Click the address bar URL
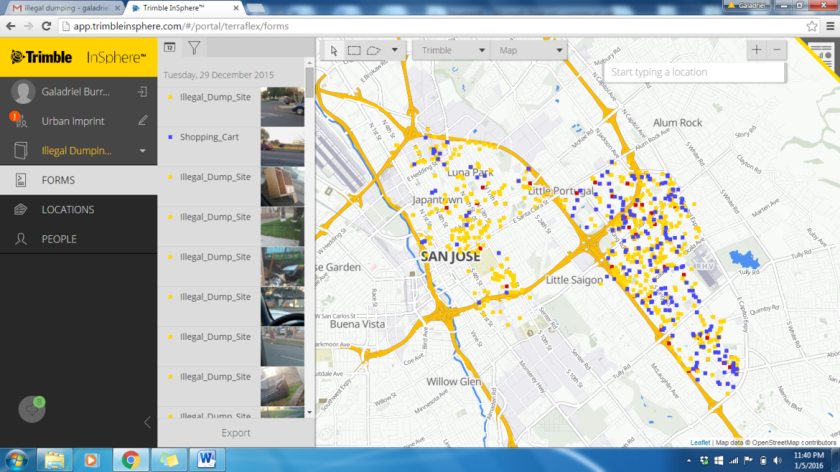Screen dimensions: 840x472 click(181, 26)
